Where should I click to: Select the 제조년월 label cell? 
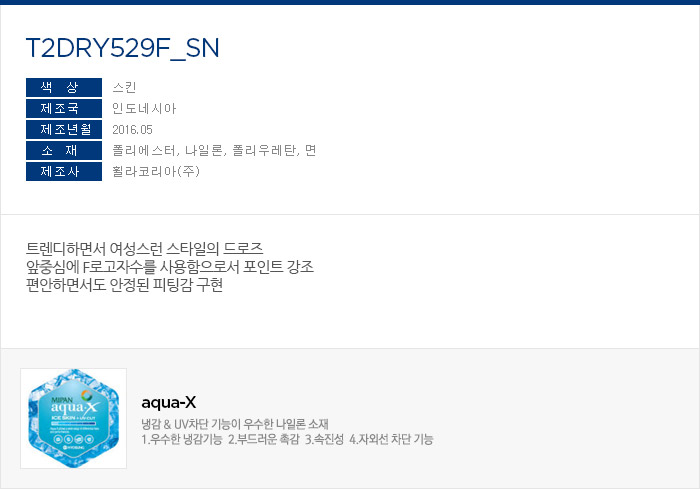click(x=64, y=130)
